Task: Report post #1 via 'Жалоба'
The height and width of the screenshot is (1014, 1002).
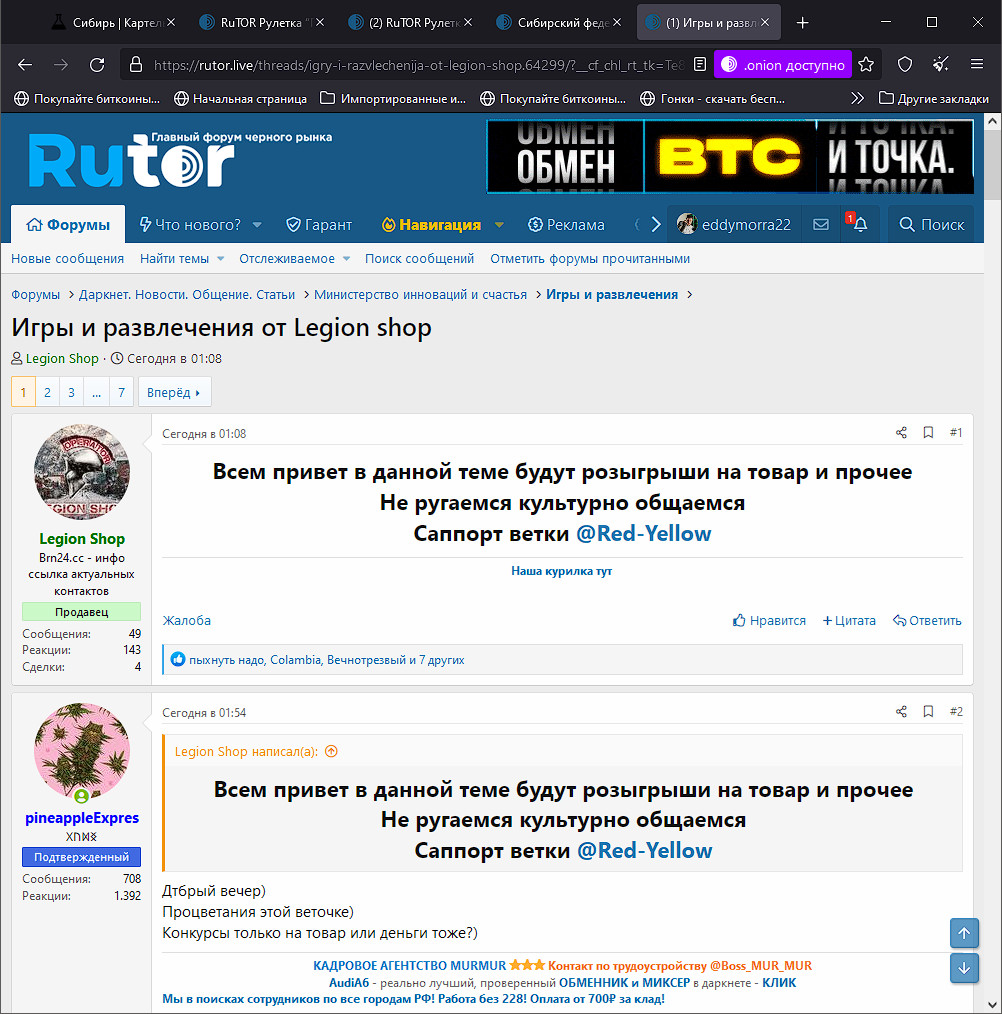Action: coord(186,621)
